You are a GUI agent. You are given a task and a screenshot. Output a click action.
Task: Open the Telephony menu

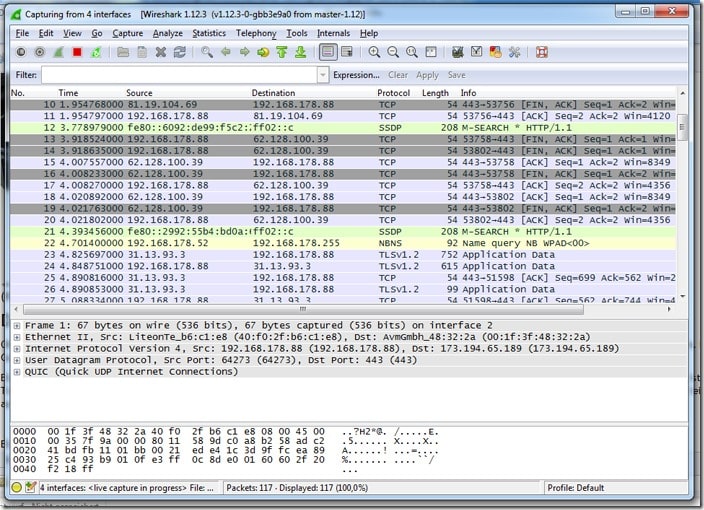(256, 33)
